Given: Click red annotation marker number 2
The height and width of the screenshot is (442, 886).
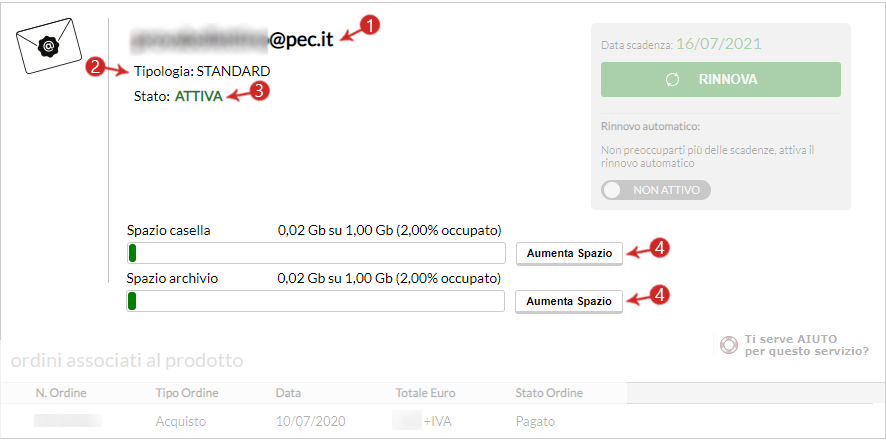Looking at the screenshot, I should point(95,67).
